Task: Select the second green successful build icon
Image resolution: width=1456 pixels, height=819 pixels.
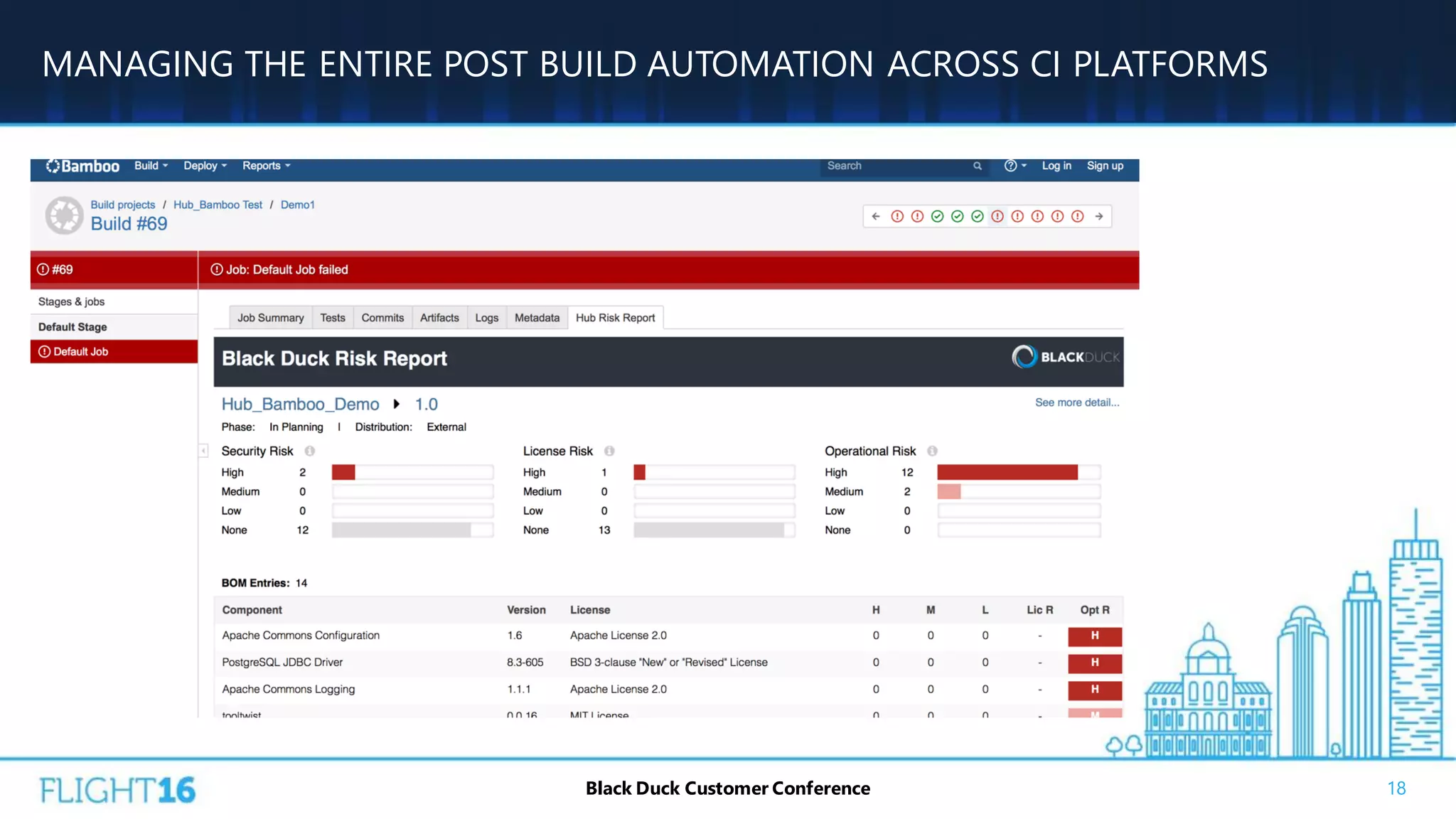Action: [958, 216]
